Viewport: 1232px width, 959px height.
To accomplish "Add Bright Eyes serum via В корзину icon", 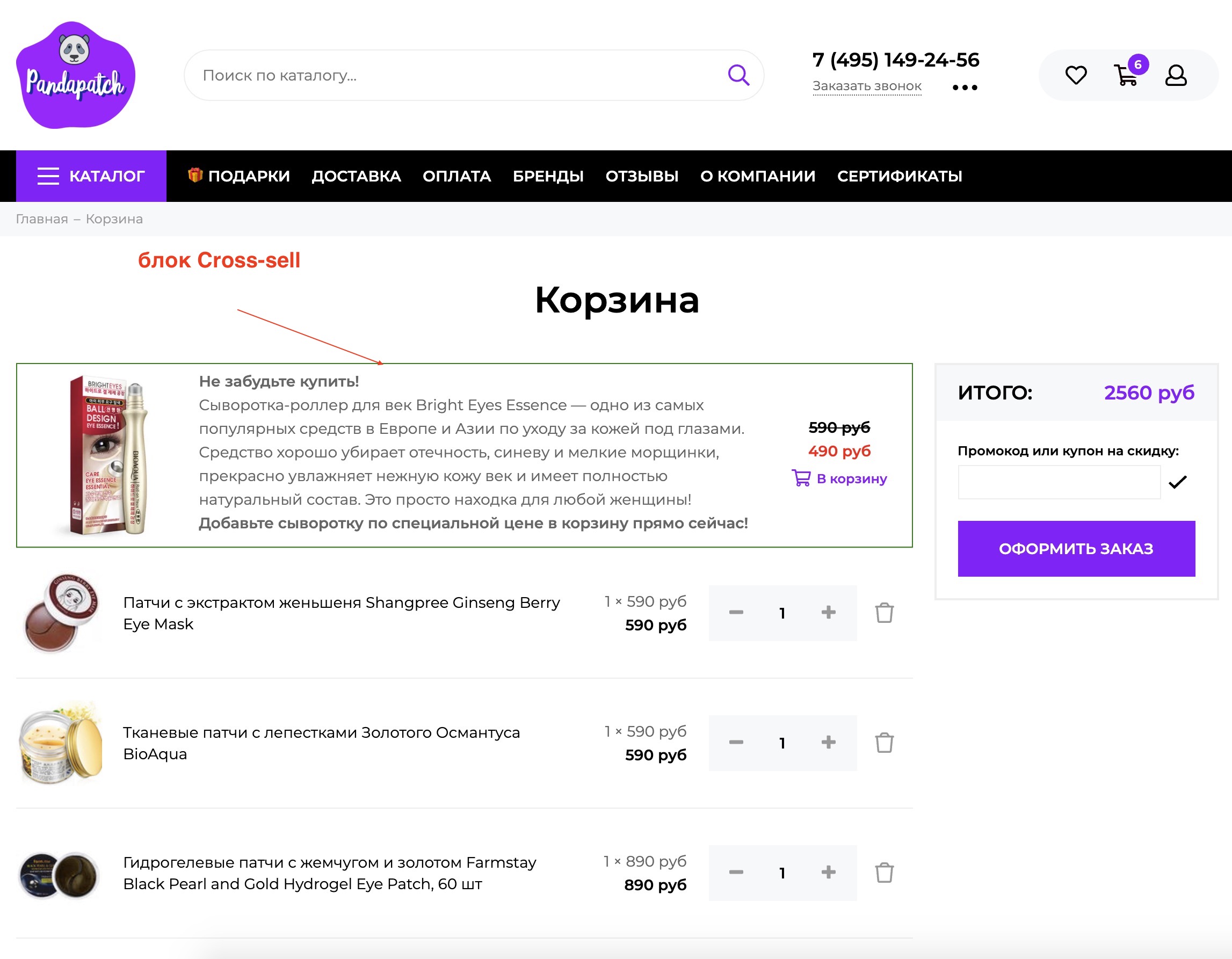I will (x=802, y=478).
